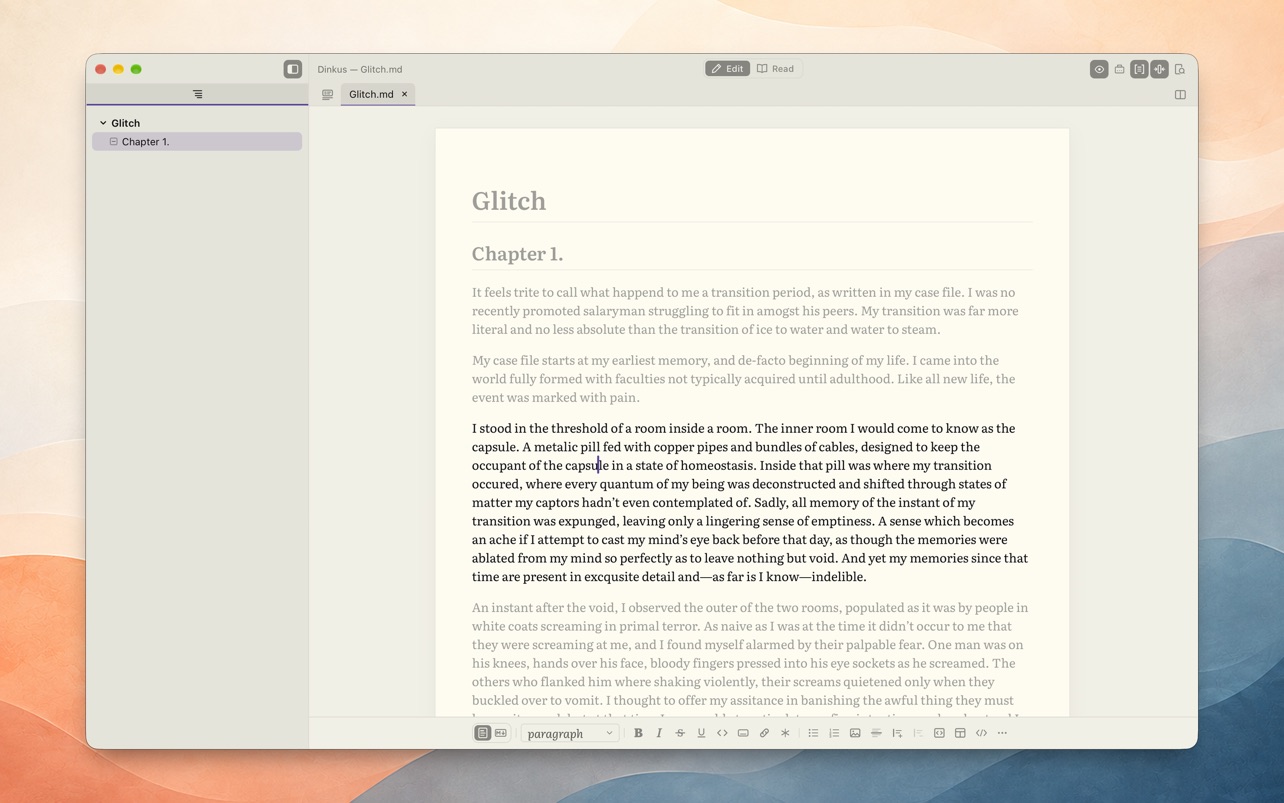
Task: Open more formatting options ellipsis
Action: (x=1002, y=733)
